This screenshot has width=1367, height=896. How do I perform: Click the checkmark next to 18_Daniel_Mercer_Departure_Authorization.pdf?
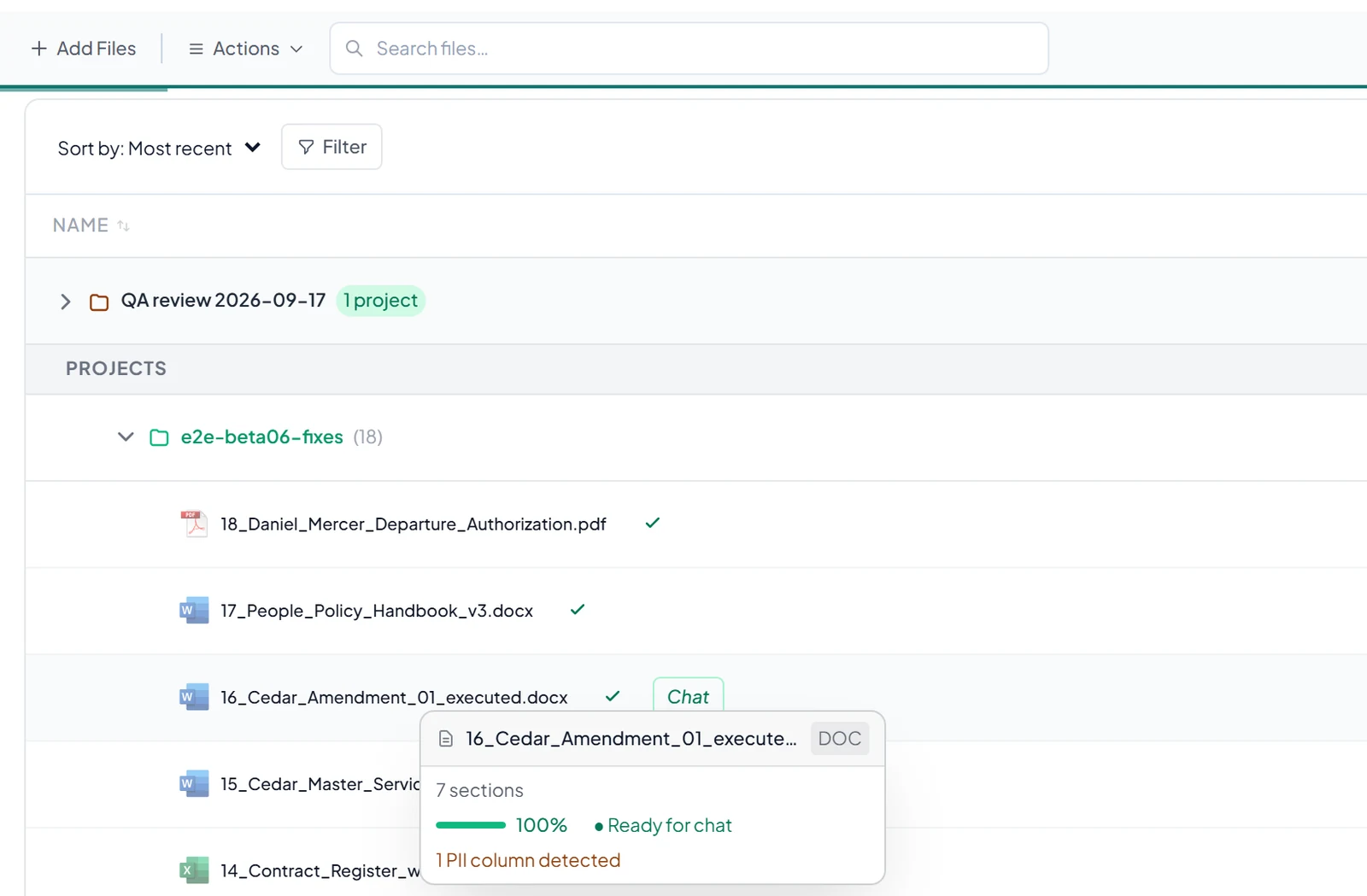tap(653, 523)
